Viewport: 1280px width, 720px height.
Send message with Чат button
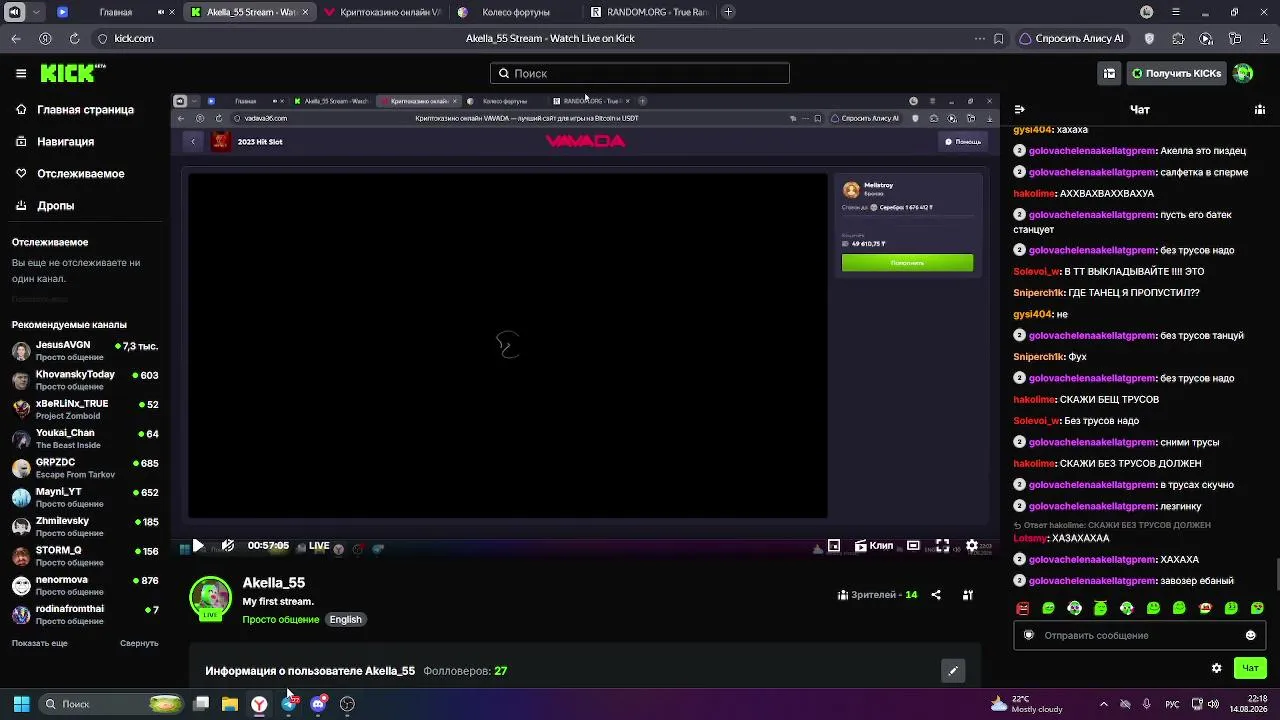[x=1250, y=668]
